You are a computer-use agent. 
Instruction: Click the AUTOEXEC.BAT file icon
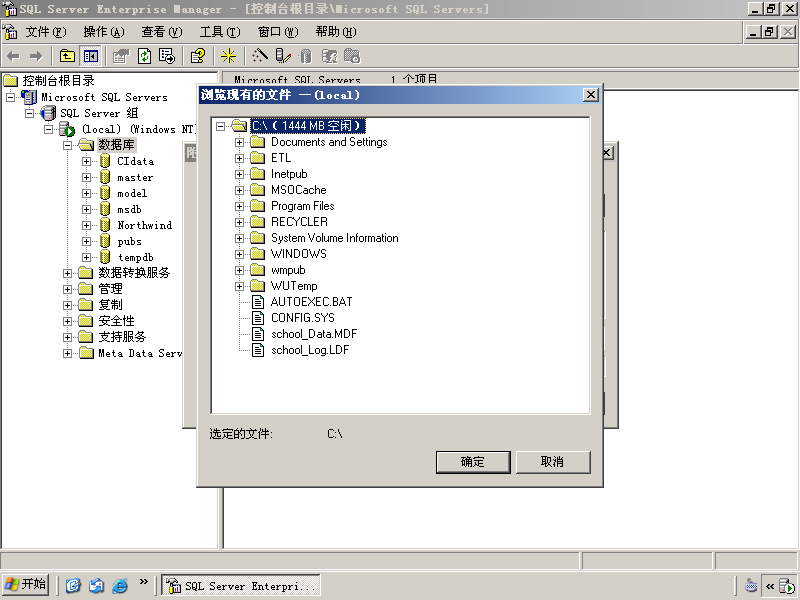click(258, 302)
